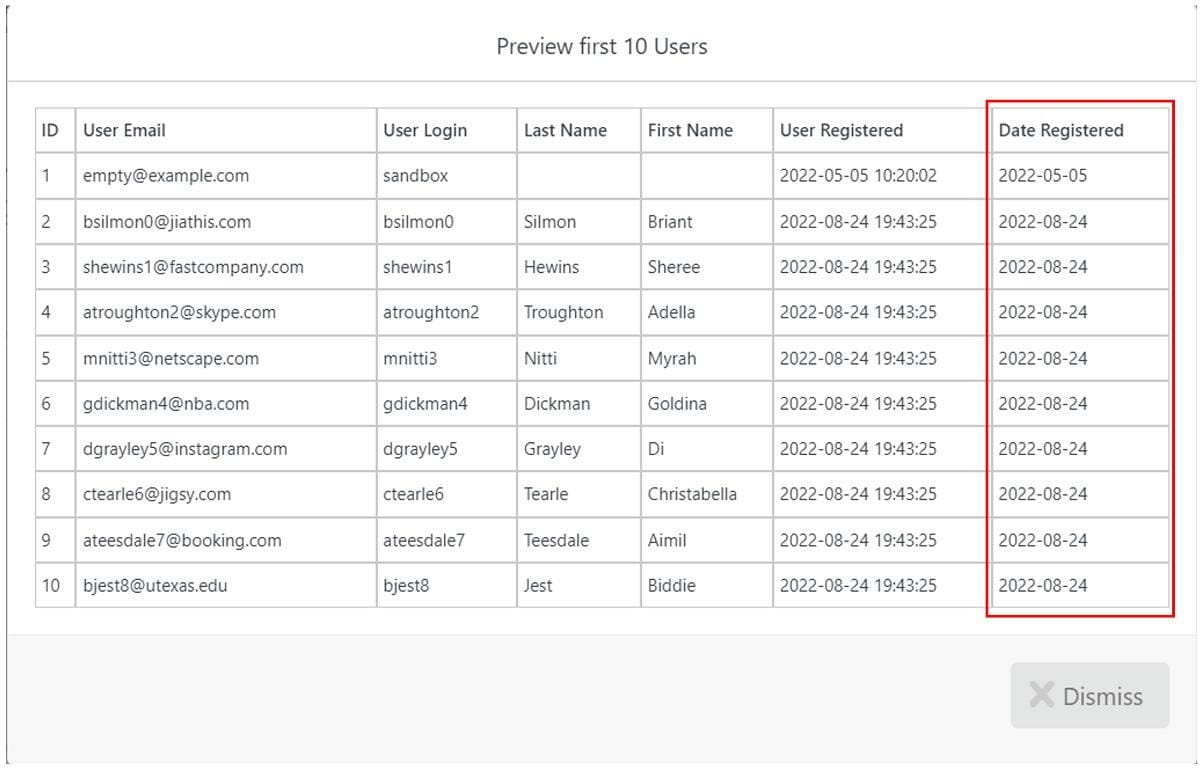This screenshot has width=1200, height=768.
Task: Click email ctearle6@jigsy.com
Action: [x=157, y=494]
